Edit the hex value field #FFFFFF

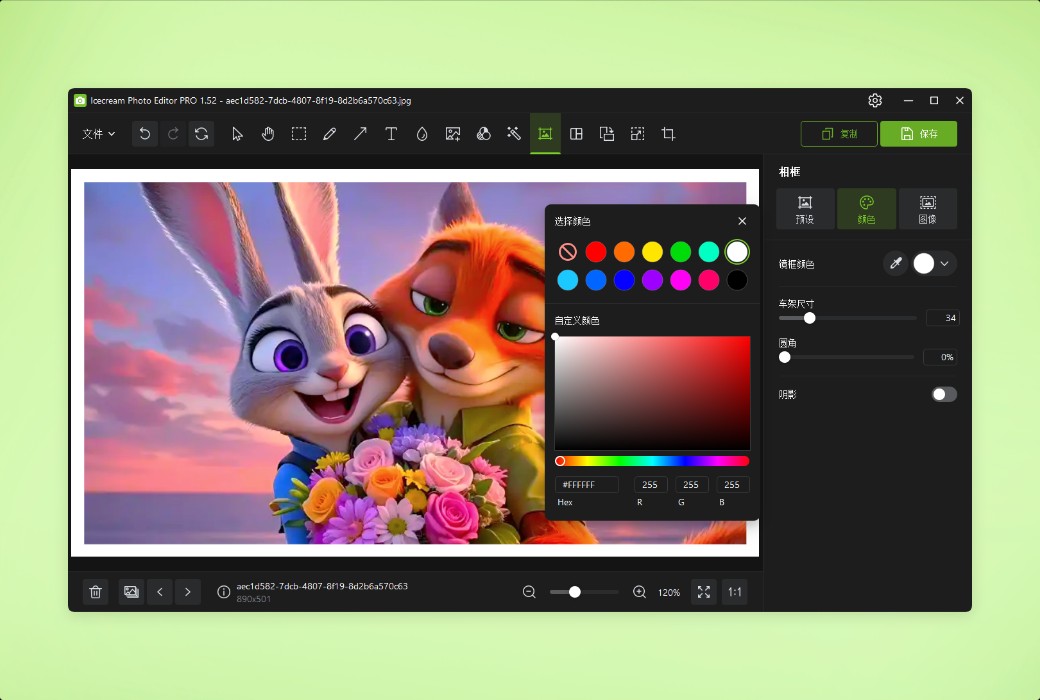[x=586, y=484]
